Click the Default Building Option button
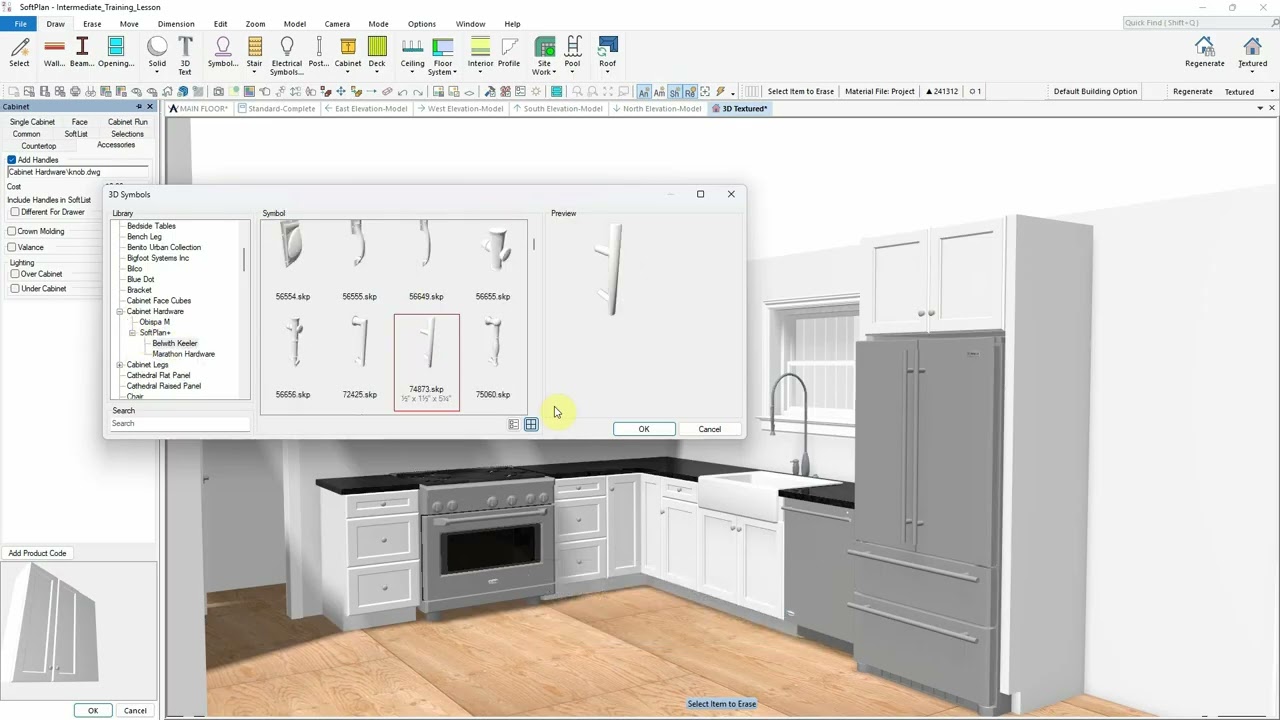This screenshot has height=720, width=1280. 1095,91
